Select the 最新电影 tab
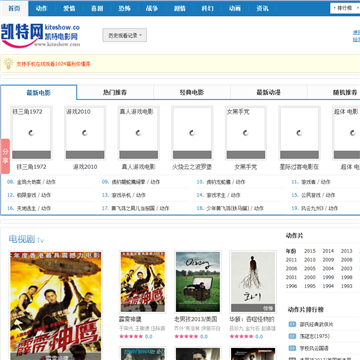Viewport: 360px width, 360px height. tap(39, 93)
